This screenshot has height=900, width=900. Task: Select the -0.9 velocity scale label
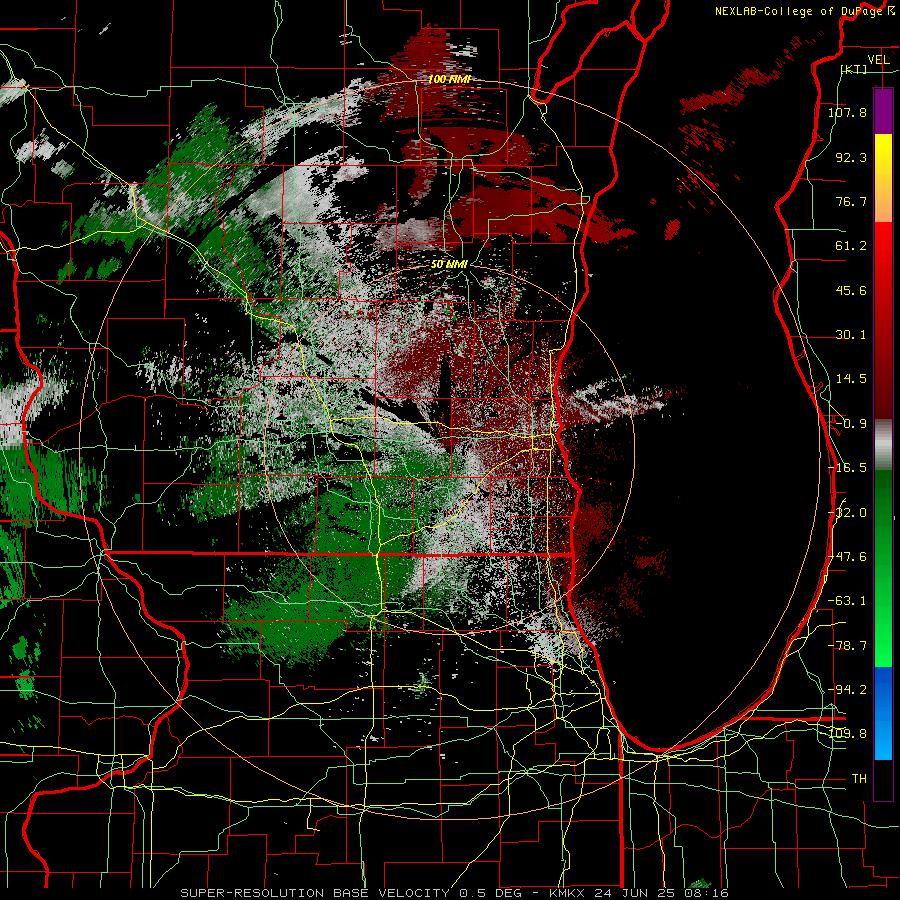click(851, 424)
